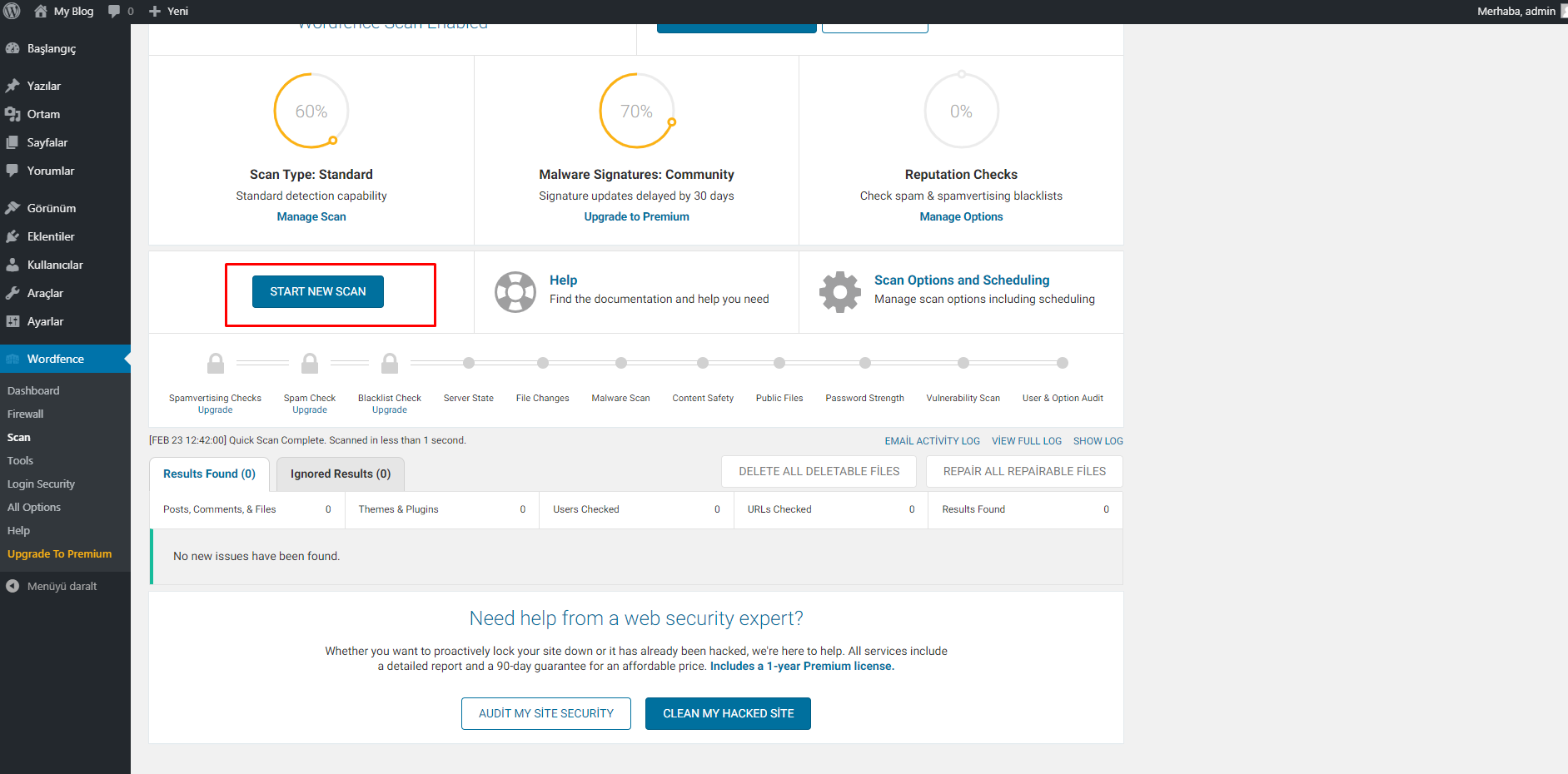
Task: Open the Help heading link
Action: (564, 280)
